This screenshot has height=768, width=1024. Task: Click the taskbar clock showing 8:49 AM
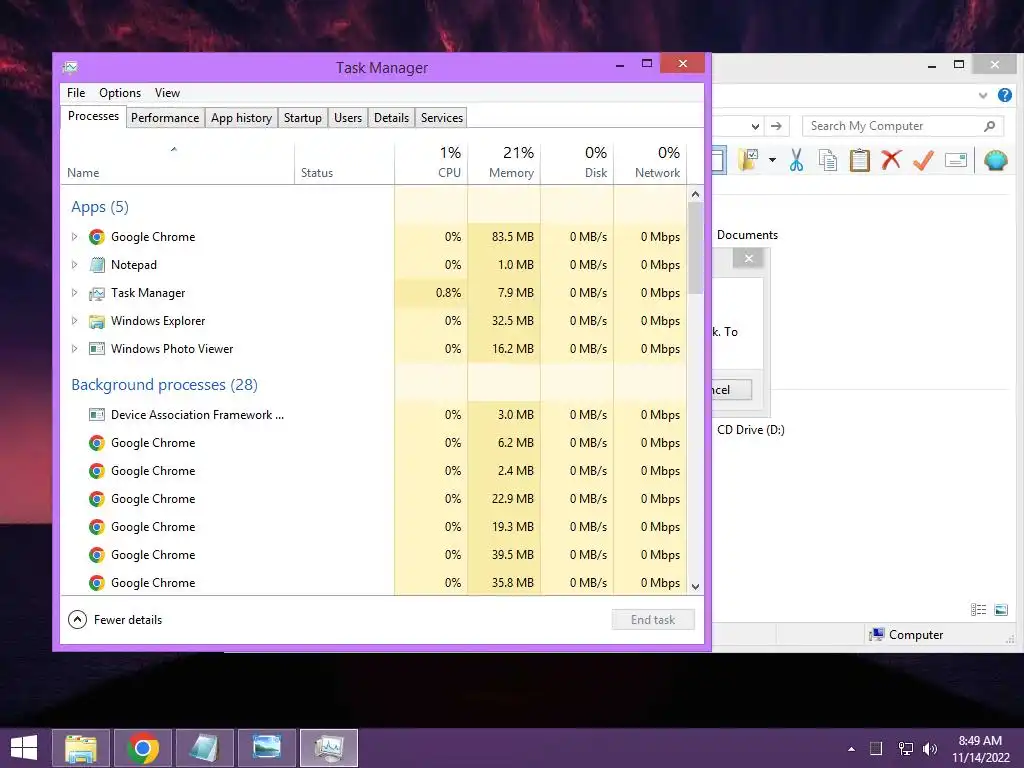[x=980, y=749]
